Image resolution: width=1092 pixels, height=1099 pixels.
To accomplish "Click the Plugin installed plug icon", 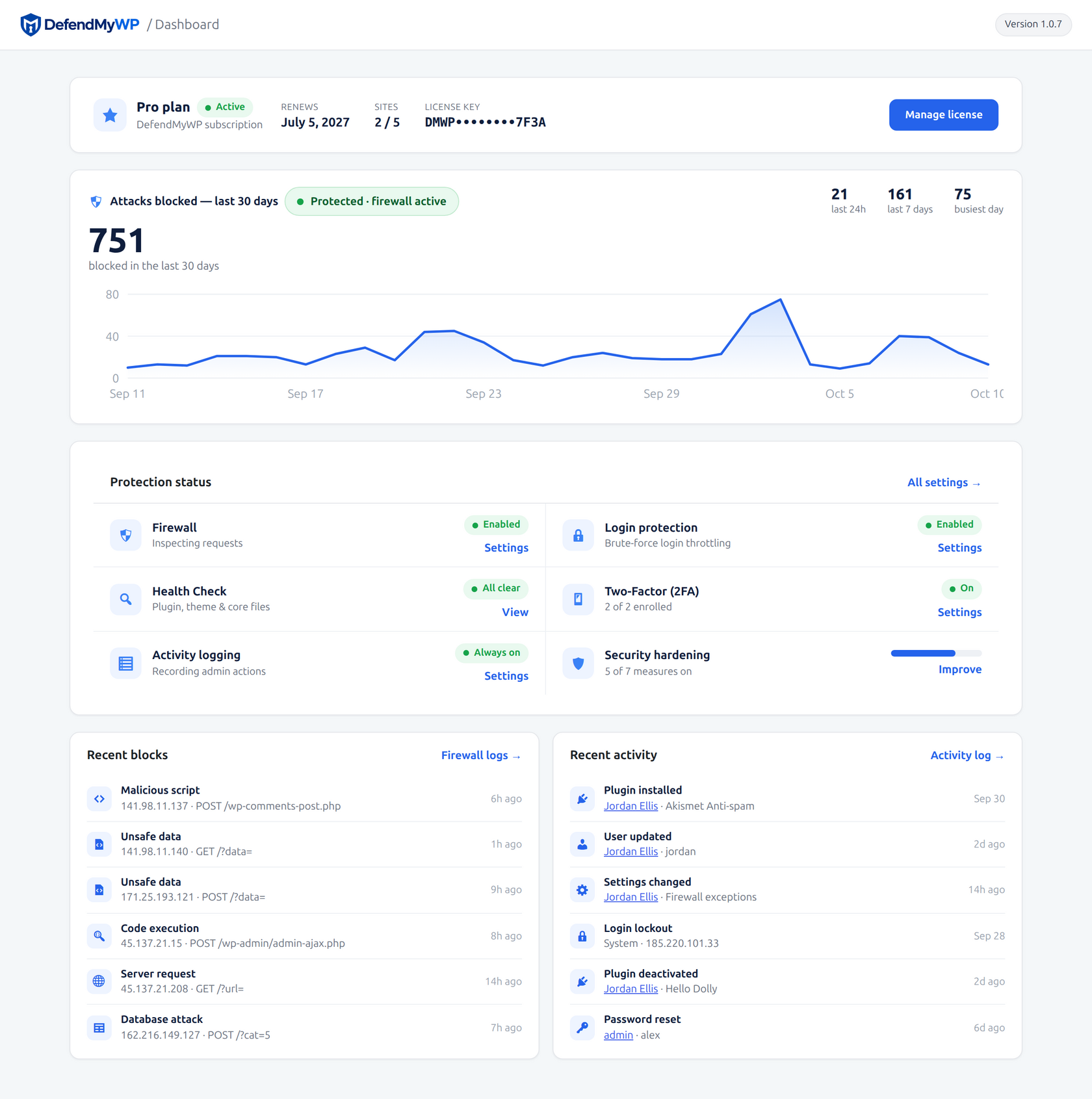I will coord(582,799).
